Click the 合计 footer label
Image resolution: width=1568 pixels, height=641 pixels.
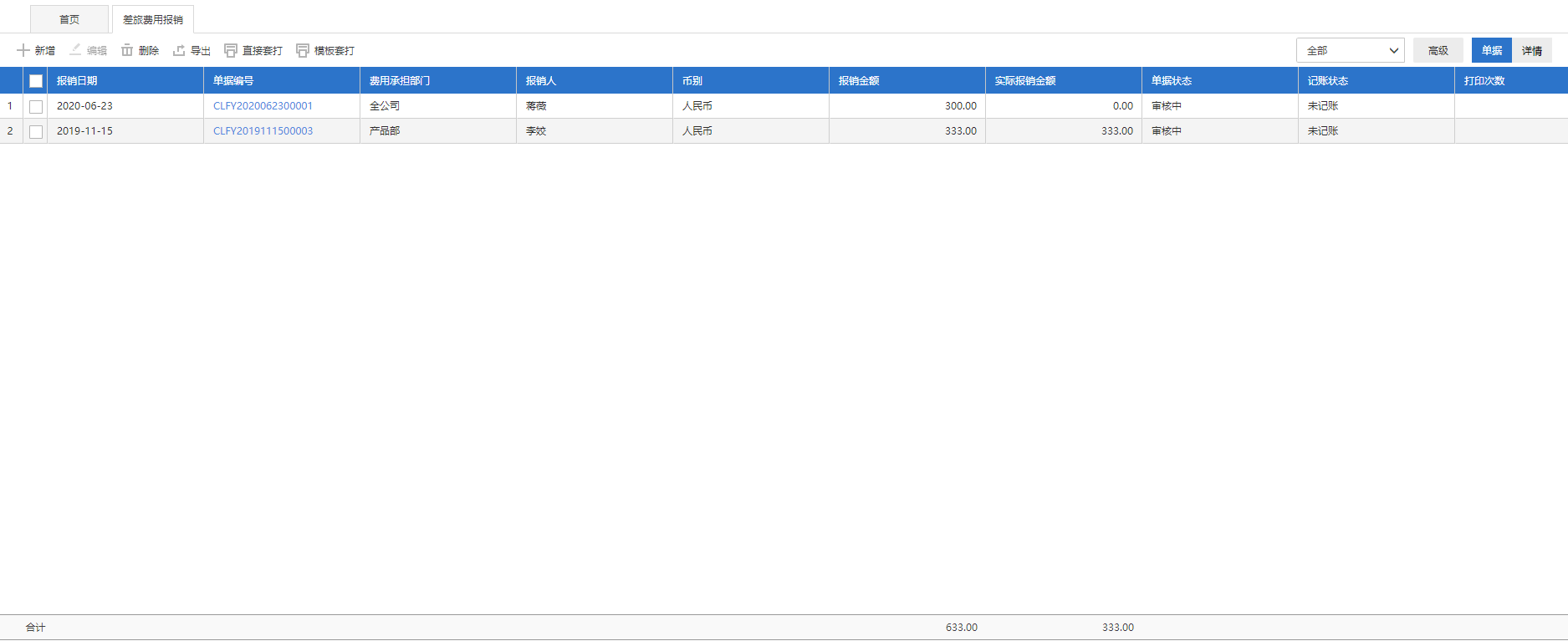tap(35, 628)
